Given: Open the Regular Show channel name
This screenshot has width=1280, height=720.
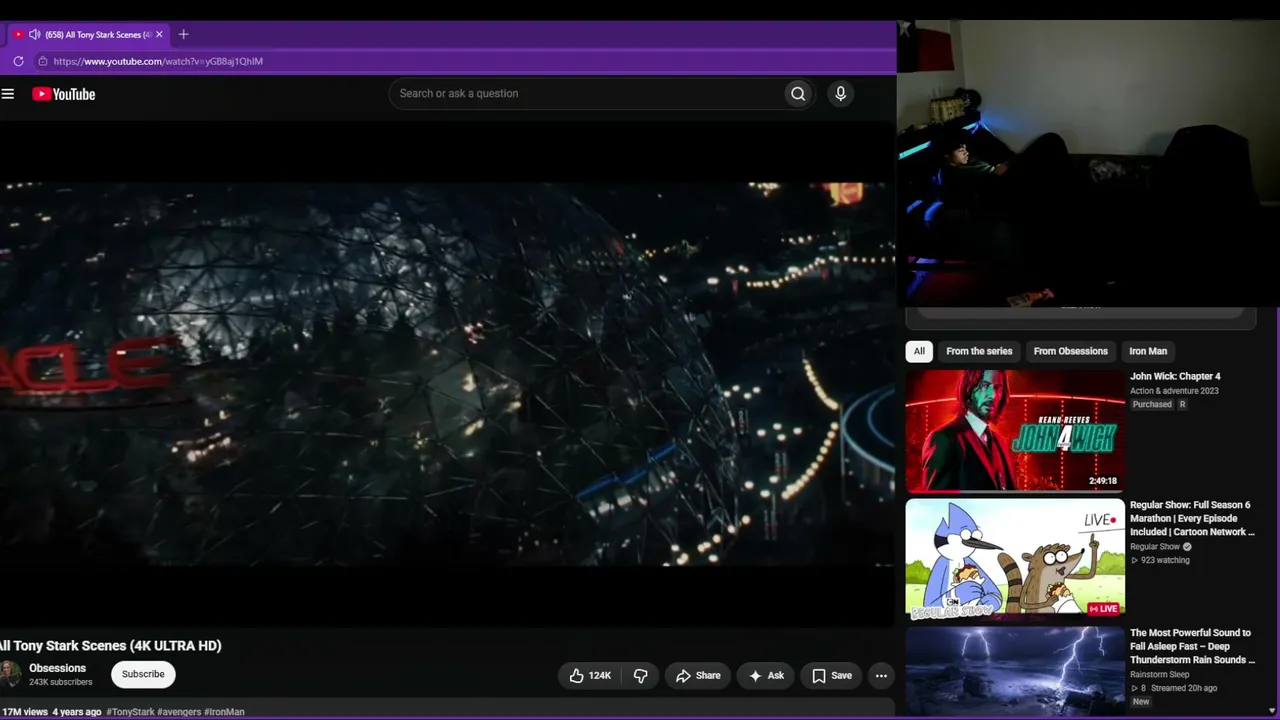Looking at the screenshot, I should coord(1155,547).
